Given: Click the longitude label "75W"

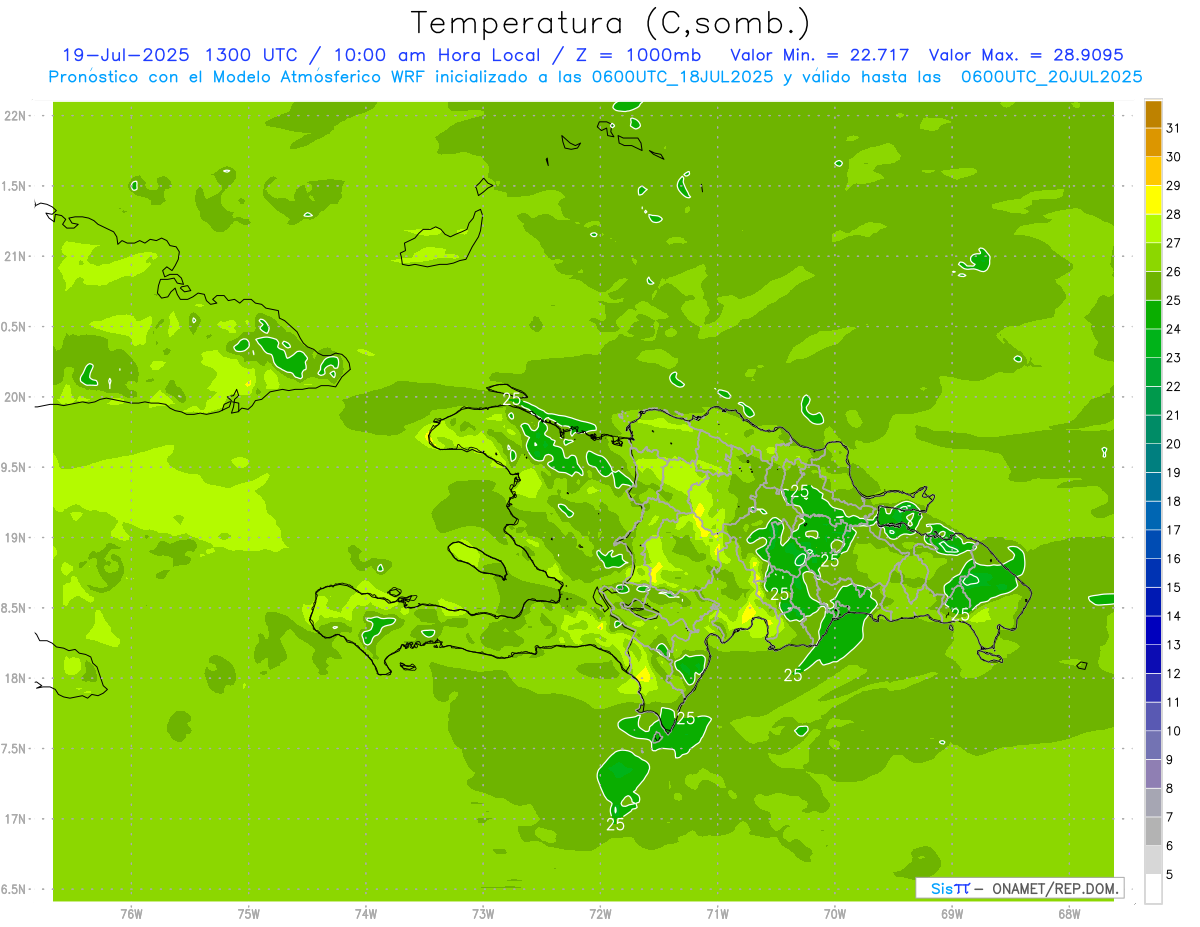Looking at the screenshot, I should [x=249, y=914].
